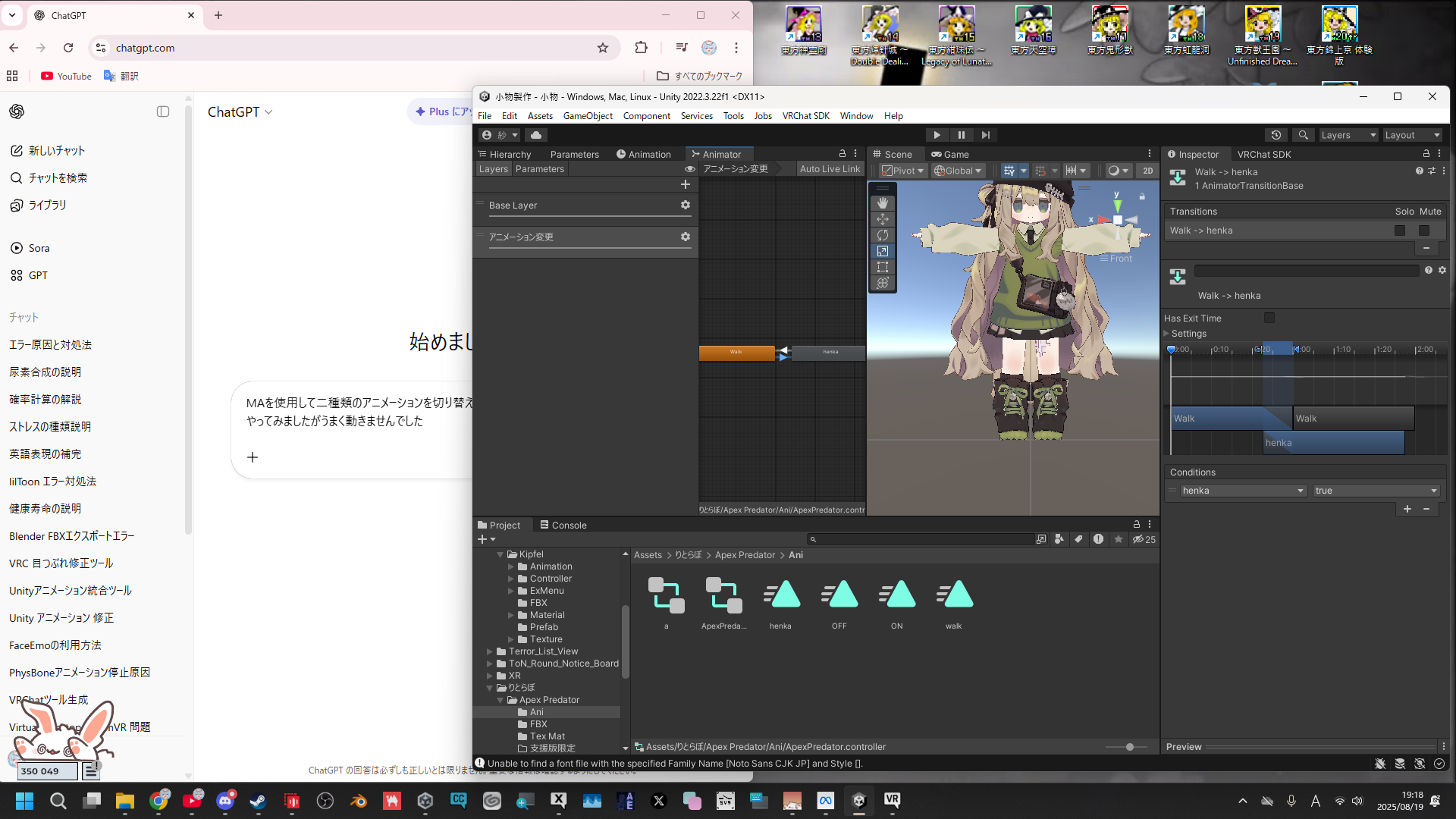Toggle Project panel lock icon
Viewport: 1456px width, 819px height.
[1136, 524]
